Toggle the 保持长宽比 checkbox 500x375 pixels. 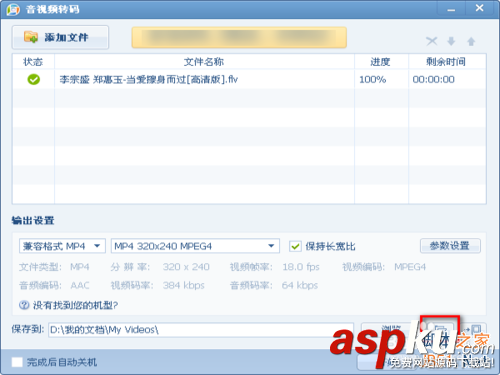coord(295,246)
